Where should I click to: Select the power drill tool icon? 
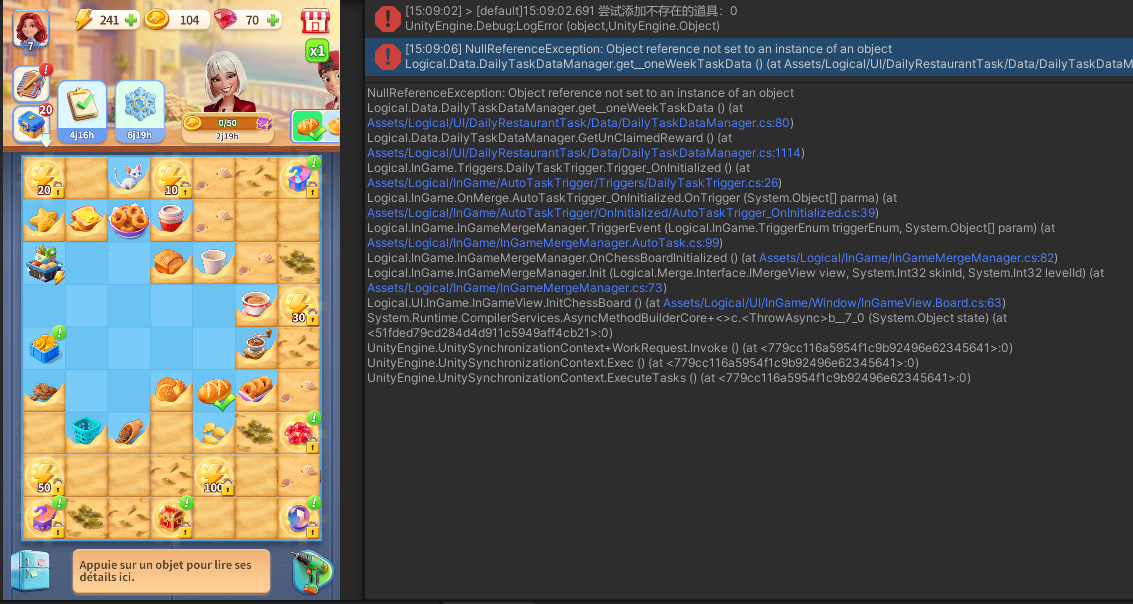pyautogui.click(x=311, y=572)
